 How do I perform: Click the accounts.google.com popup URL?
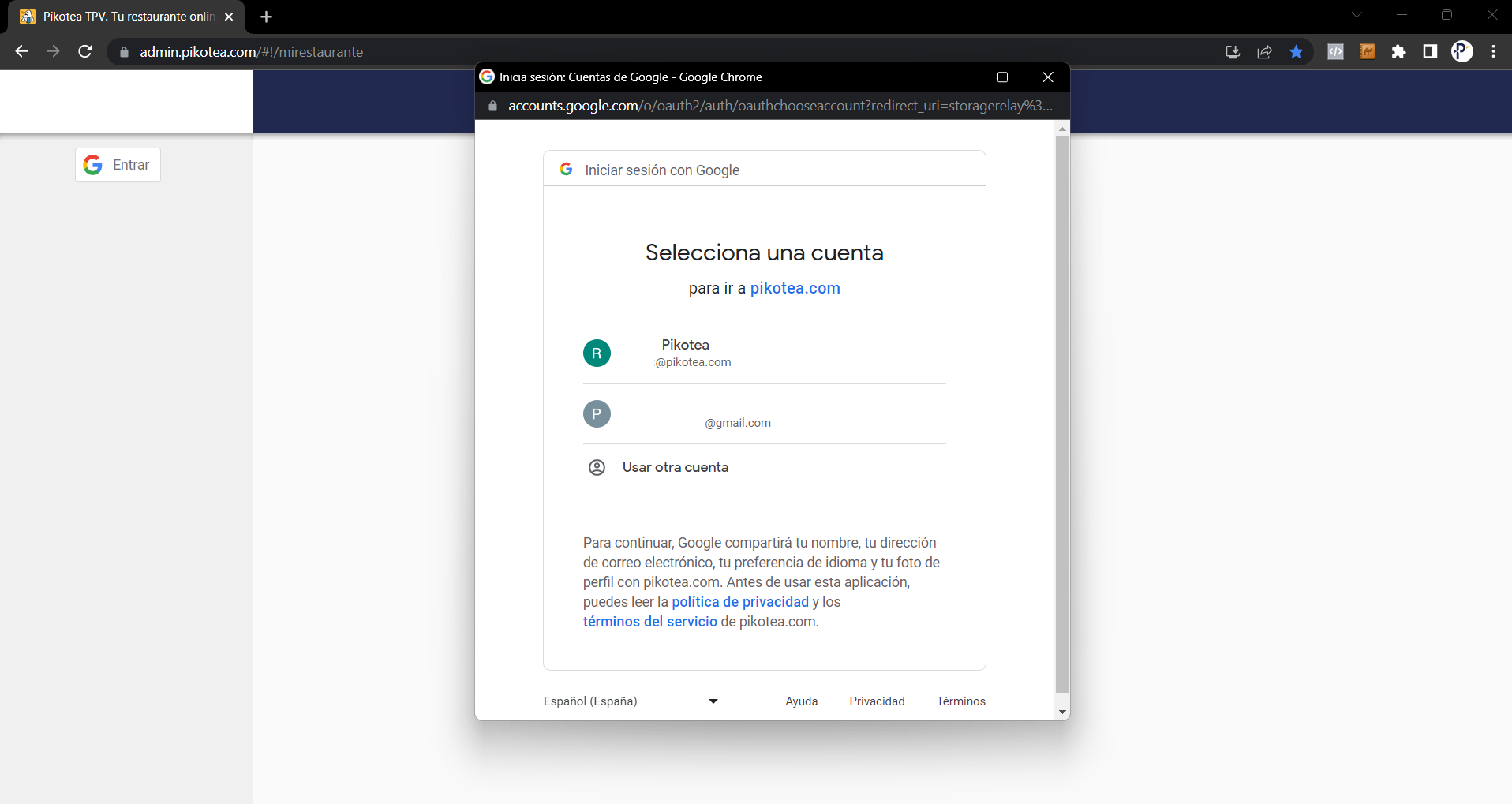(780, 106)
